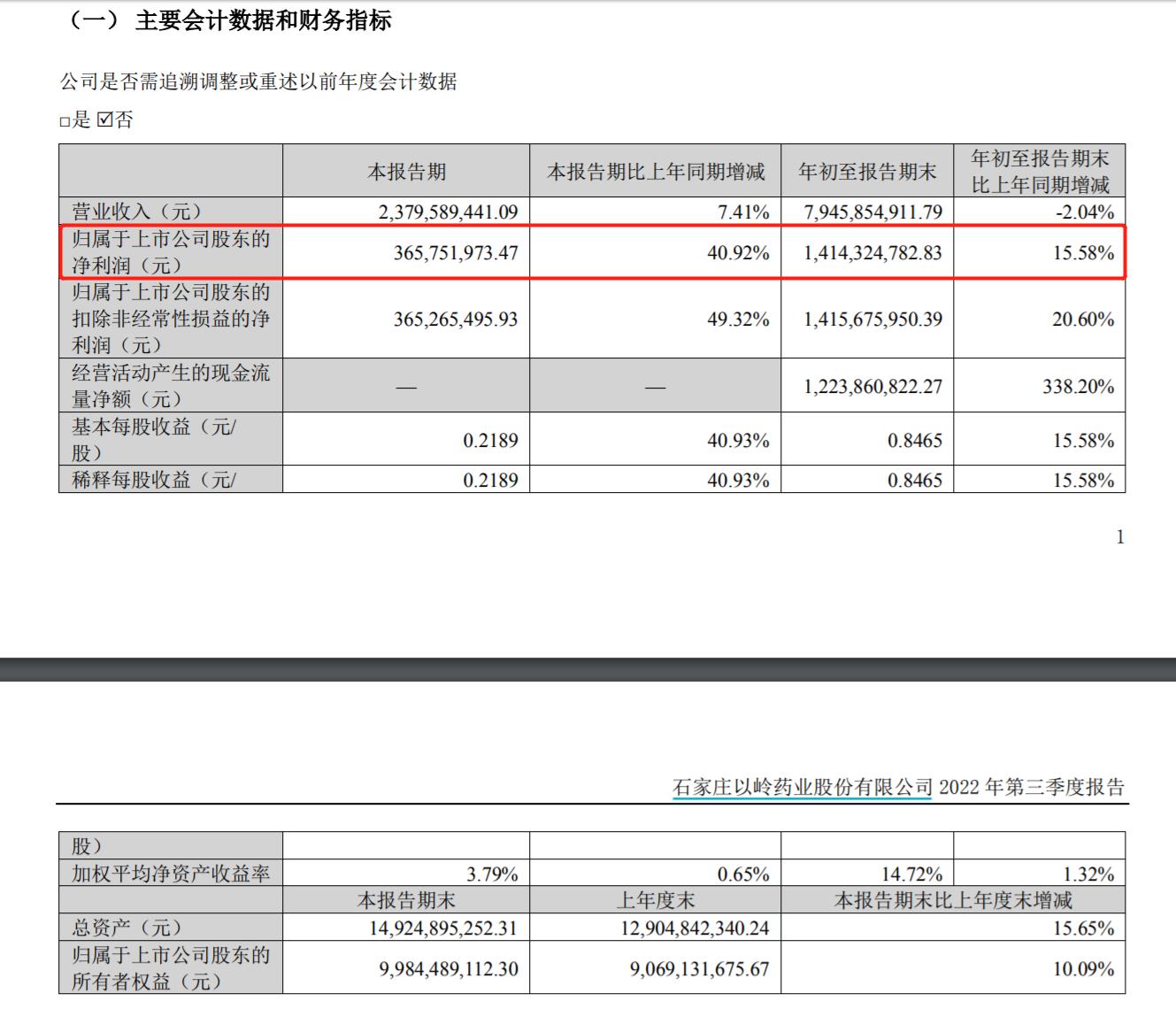
Task: Click the value 365,265,495.93
Action: point(456,320)
